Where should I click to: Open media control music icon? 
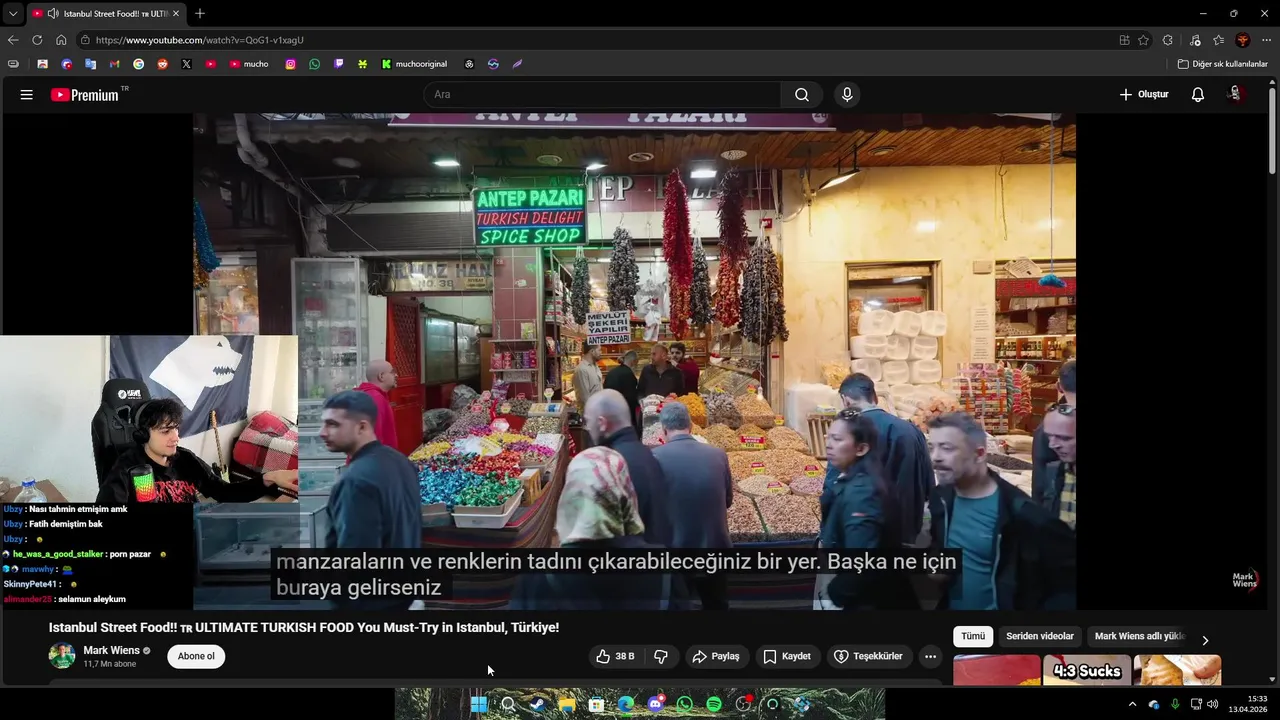[1195, 40]
